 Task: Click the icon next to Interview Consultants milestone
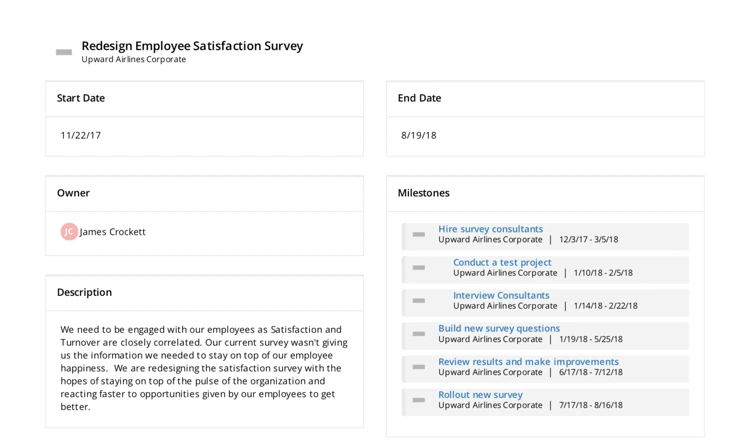click(x=419, y=301)
